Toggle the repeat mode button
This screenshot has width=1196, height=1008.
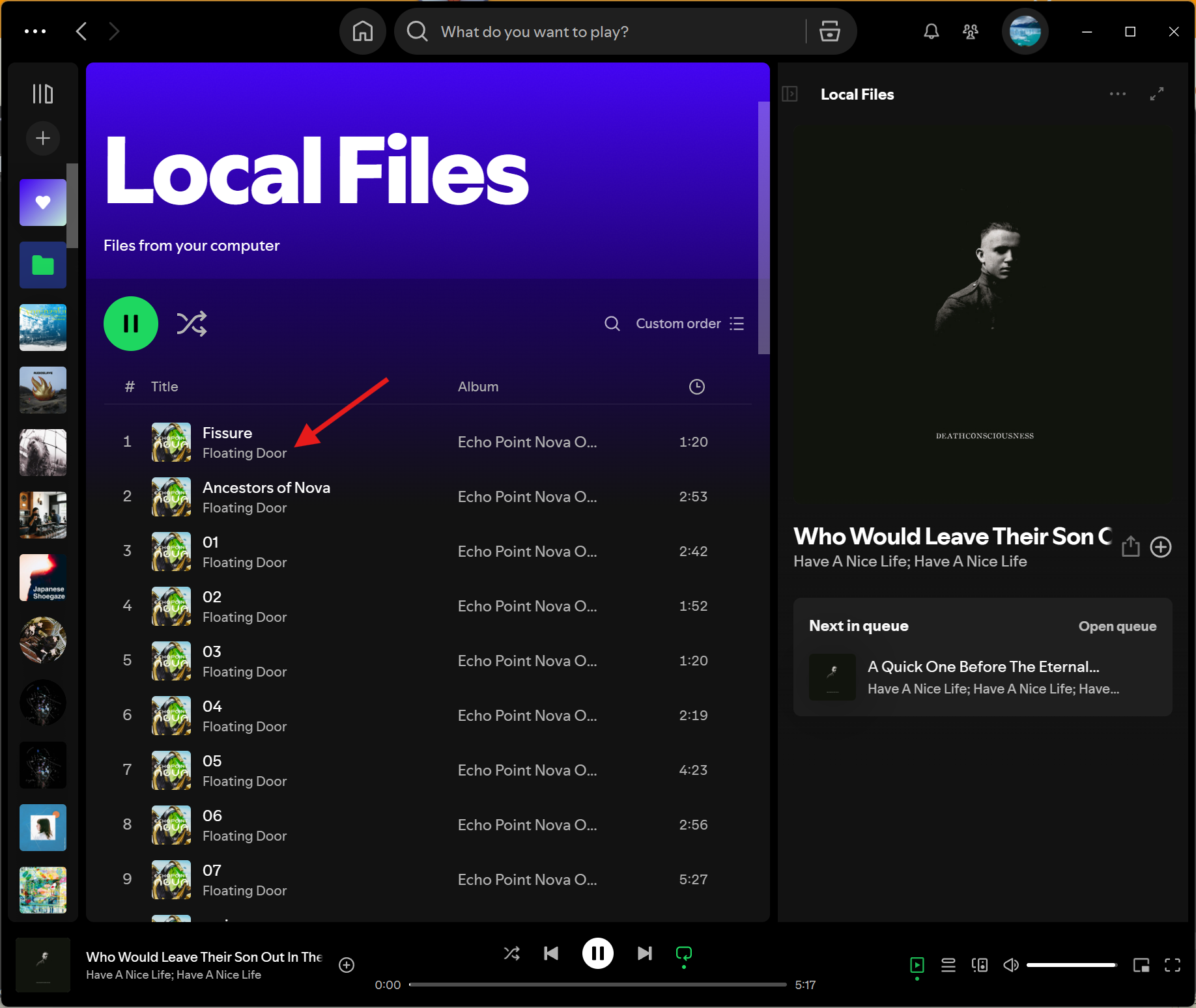pyautogui.click(x=684, y=954)
